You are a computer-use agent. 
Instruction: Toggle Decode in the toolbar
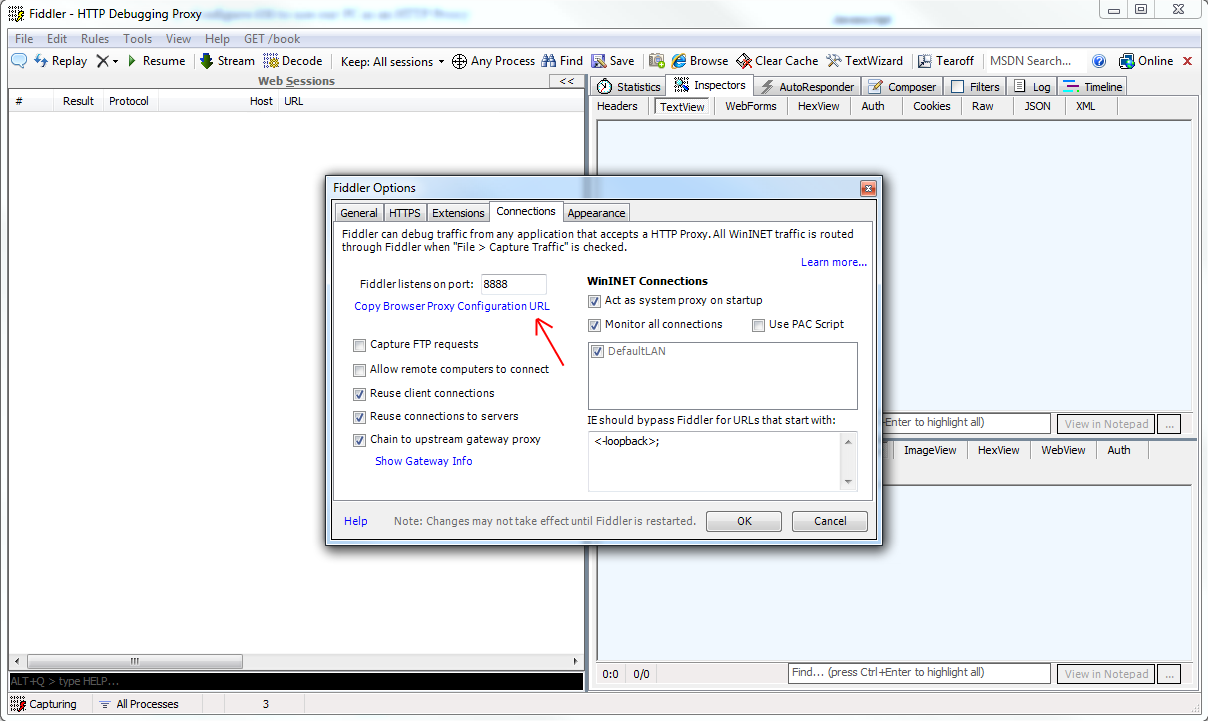293,61
